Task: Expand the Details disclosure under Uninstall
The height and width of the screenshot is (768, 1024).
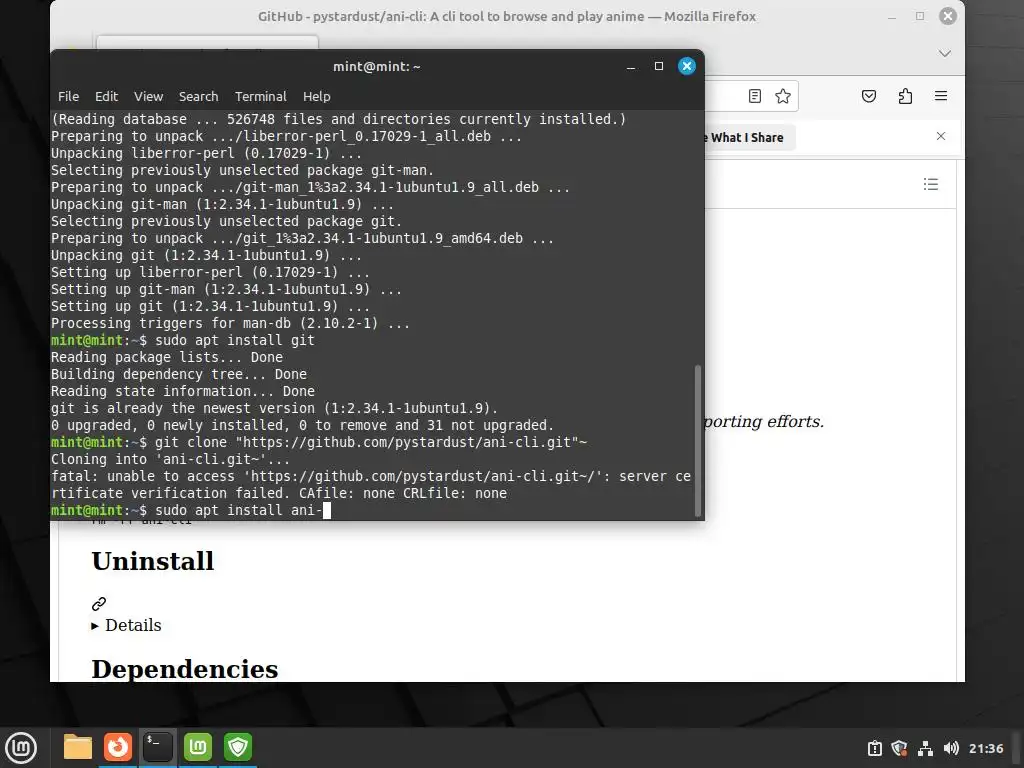Action: [x=127, y=625]
